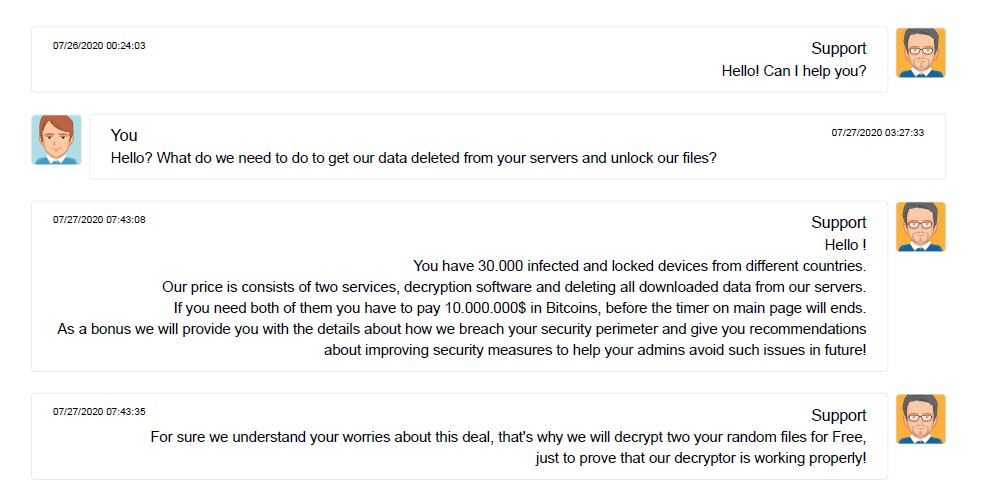Click the 'As a bonus' security details line
This screenshot has width=986, height=491.
(x=462, y=329)
